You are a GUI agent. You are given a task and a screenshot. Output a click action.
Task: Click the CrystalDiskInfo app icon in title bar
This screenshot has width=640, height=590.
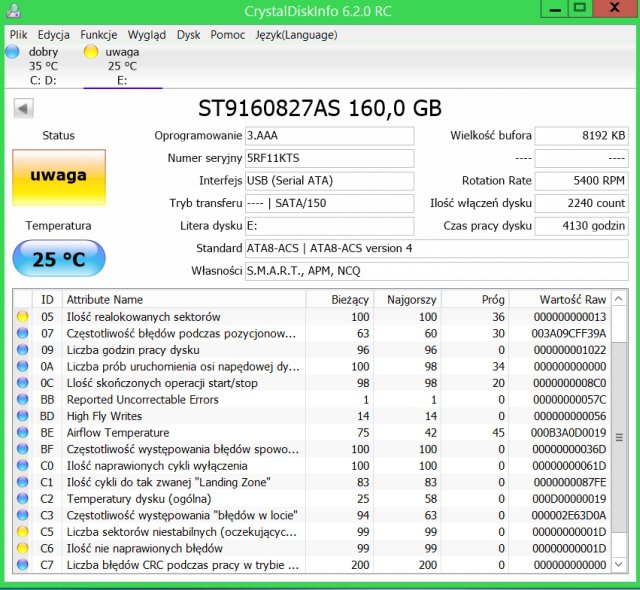click(x=13, y=10)
